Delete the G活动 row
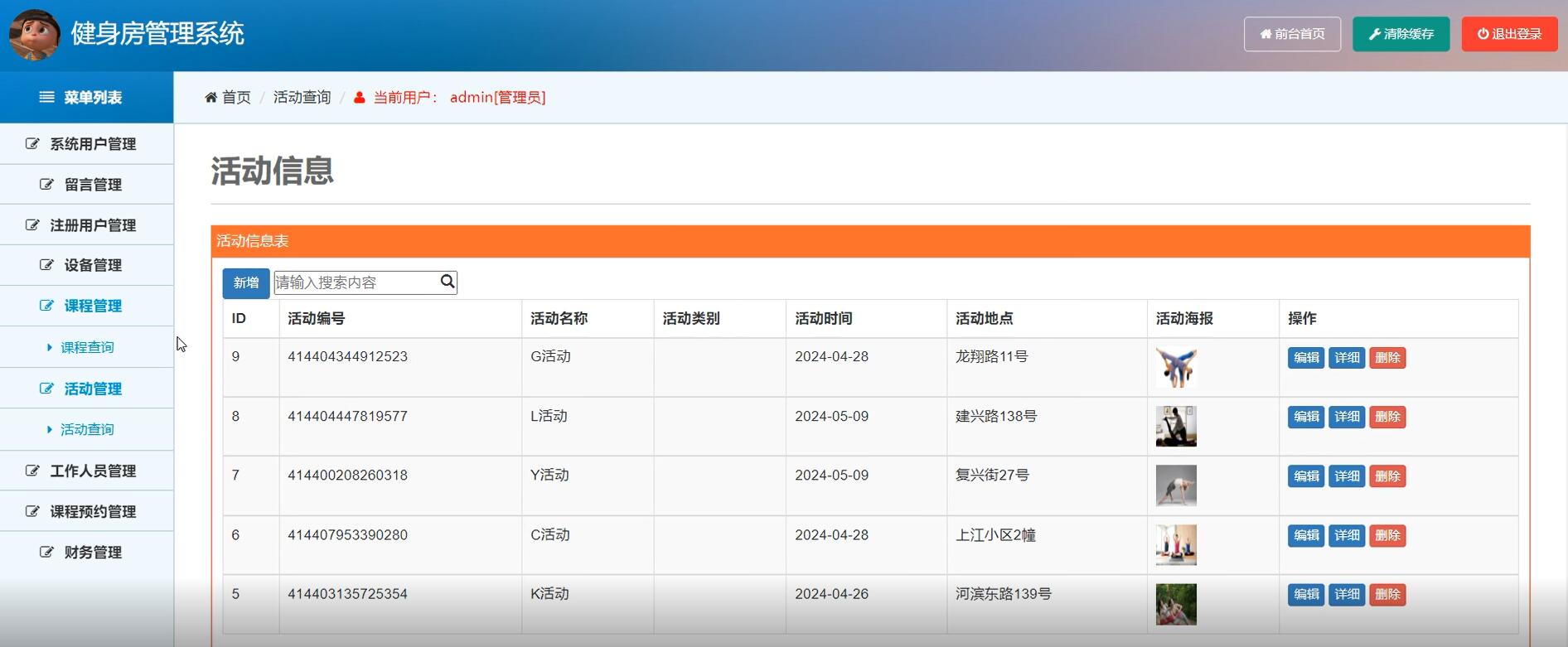Screen dimensions: 1568x647 click(1387, 358)
